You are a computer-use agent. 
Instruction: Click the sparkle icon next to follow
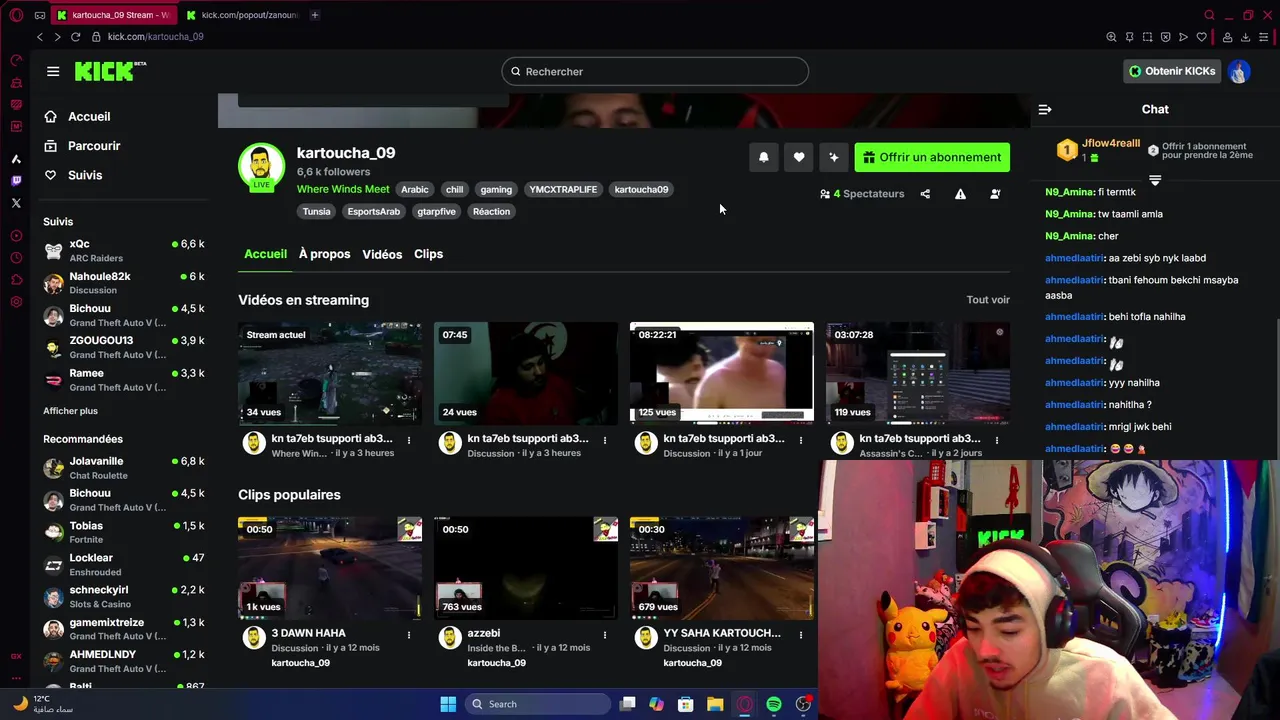834,157
